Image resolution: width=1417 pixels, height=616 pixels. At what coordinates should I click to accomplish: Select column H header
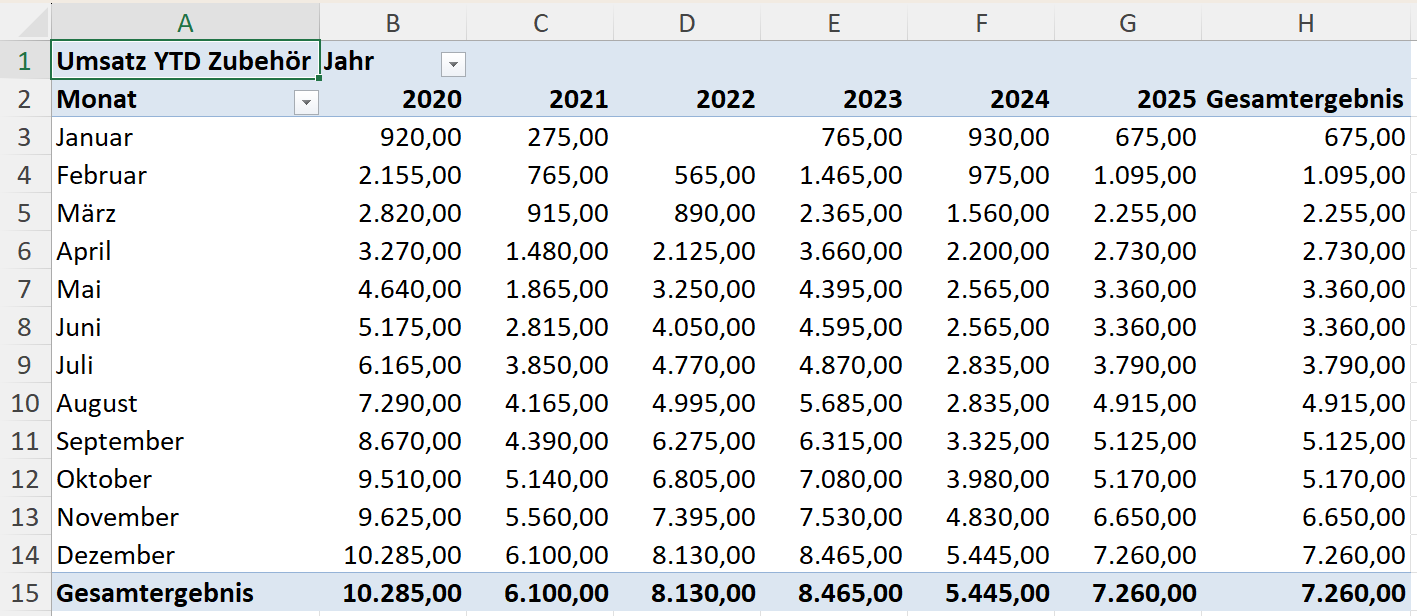[x=1305, y=23]
